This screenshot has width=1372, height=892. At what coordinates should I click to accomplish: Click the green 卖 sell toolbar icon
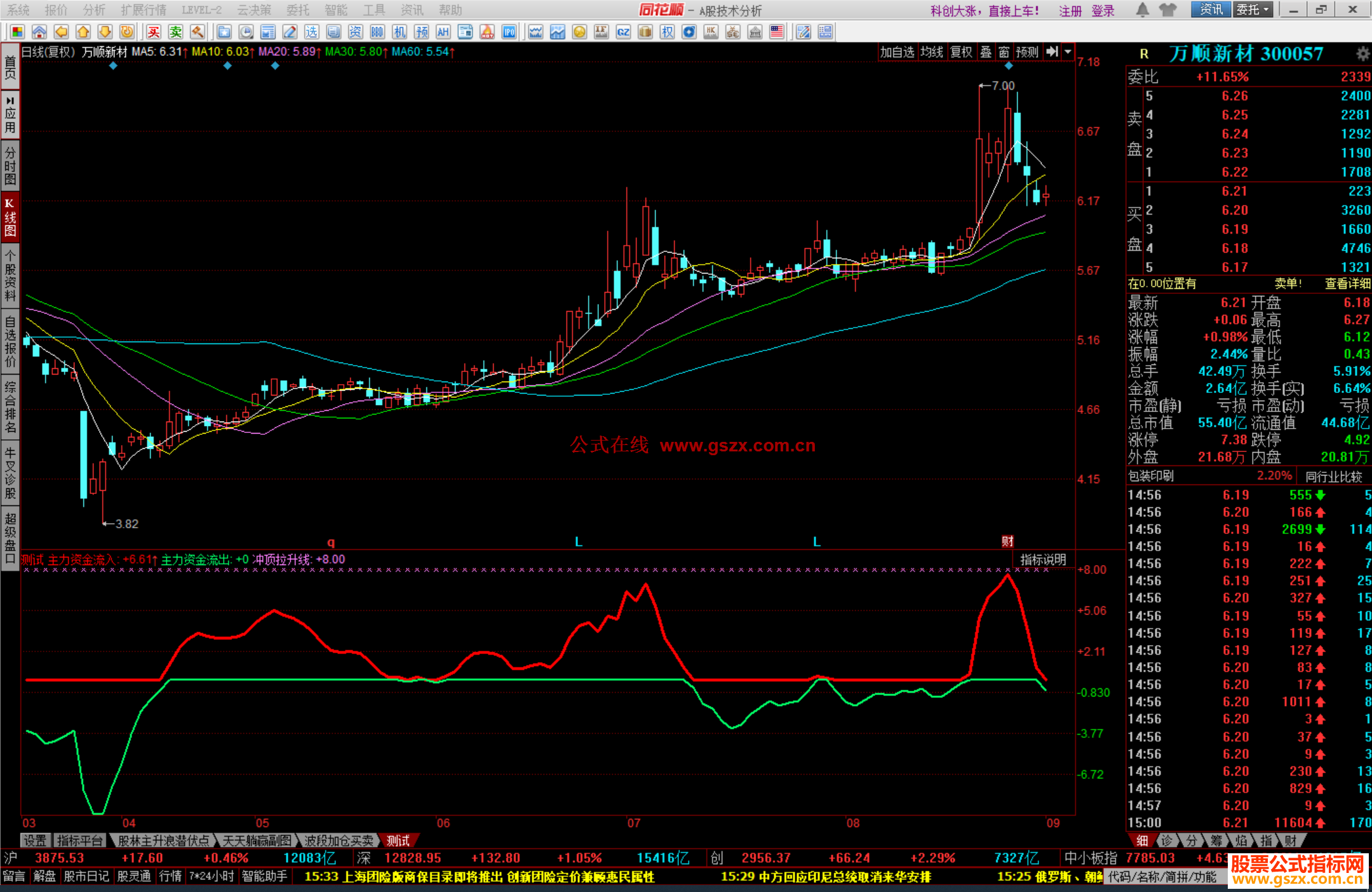click(175, 32)
